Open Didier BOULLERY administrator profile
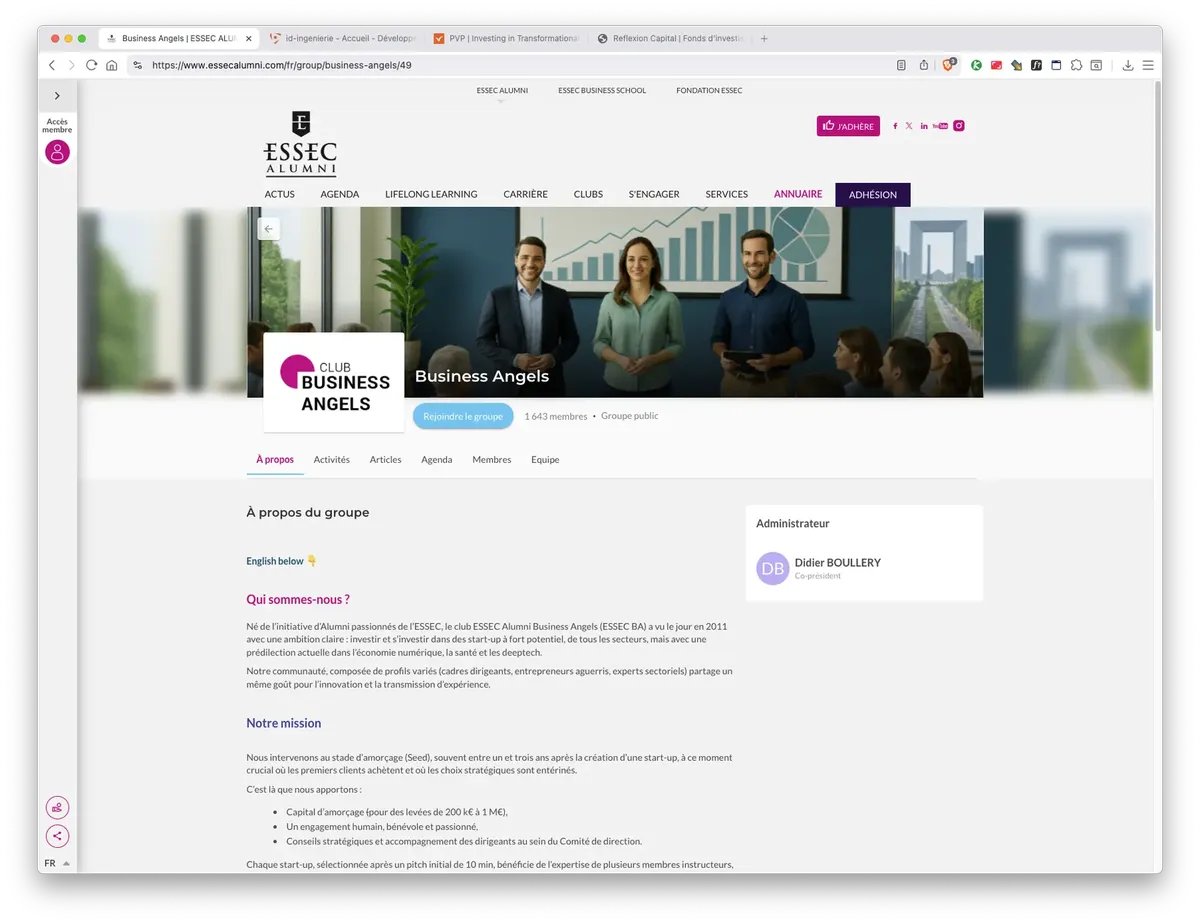The width and height of the screenshot is (1200, 923). tap(838, 563)
